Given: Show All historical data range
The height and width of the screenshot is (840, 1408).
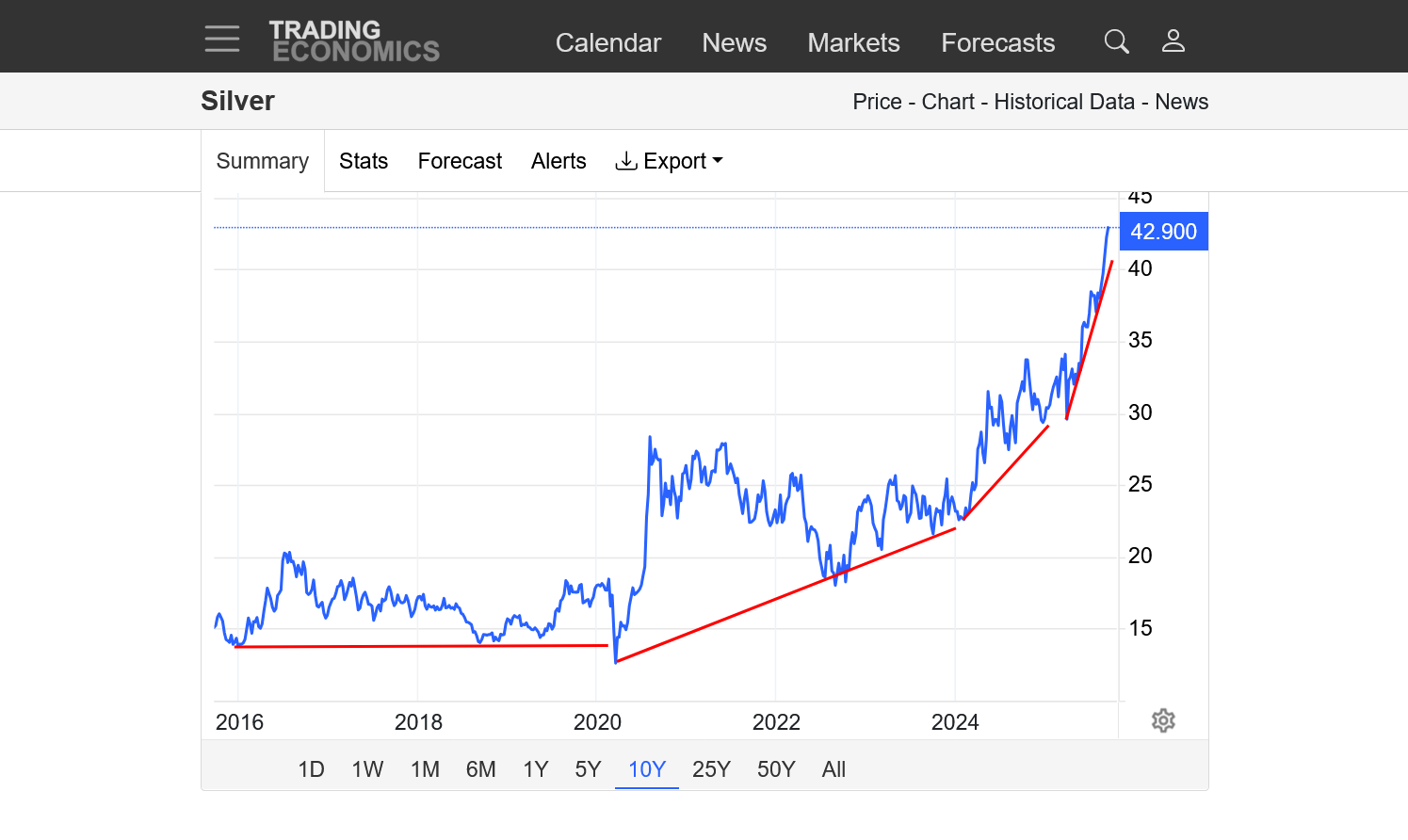Looking at the screenshot, I should [833, 769].
